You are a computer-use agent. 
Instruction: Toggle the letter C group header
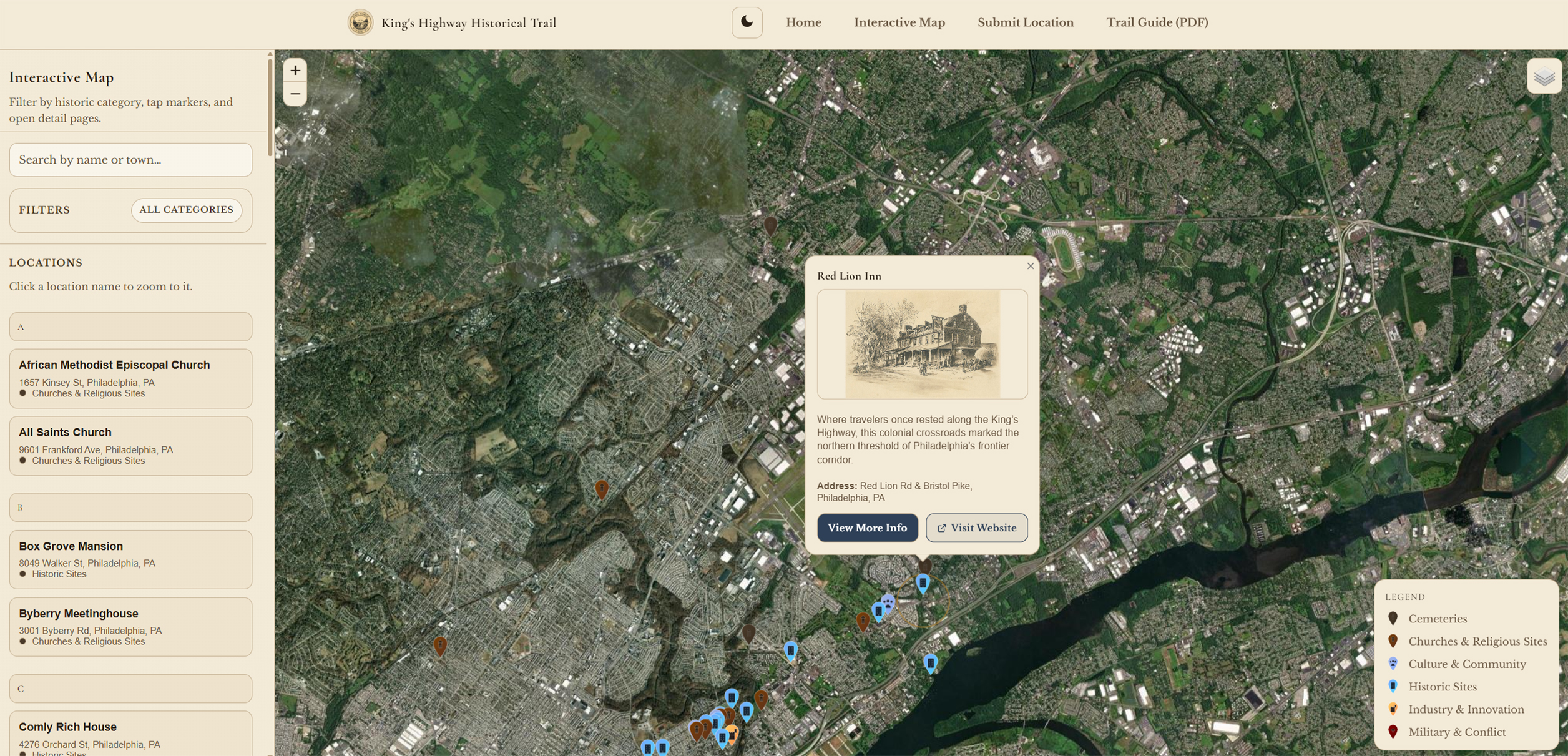(x=130, y=689)
